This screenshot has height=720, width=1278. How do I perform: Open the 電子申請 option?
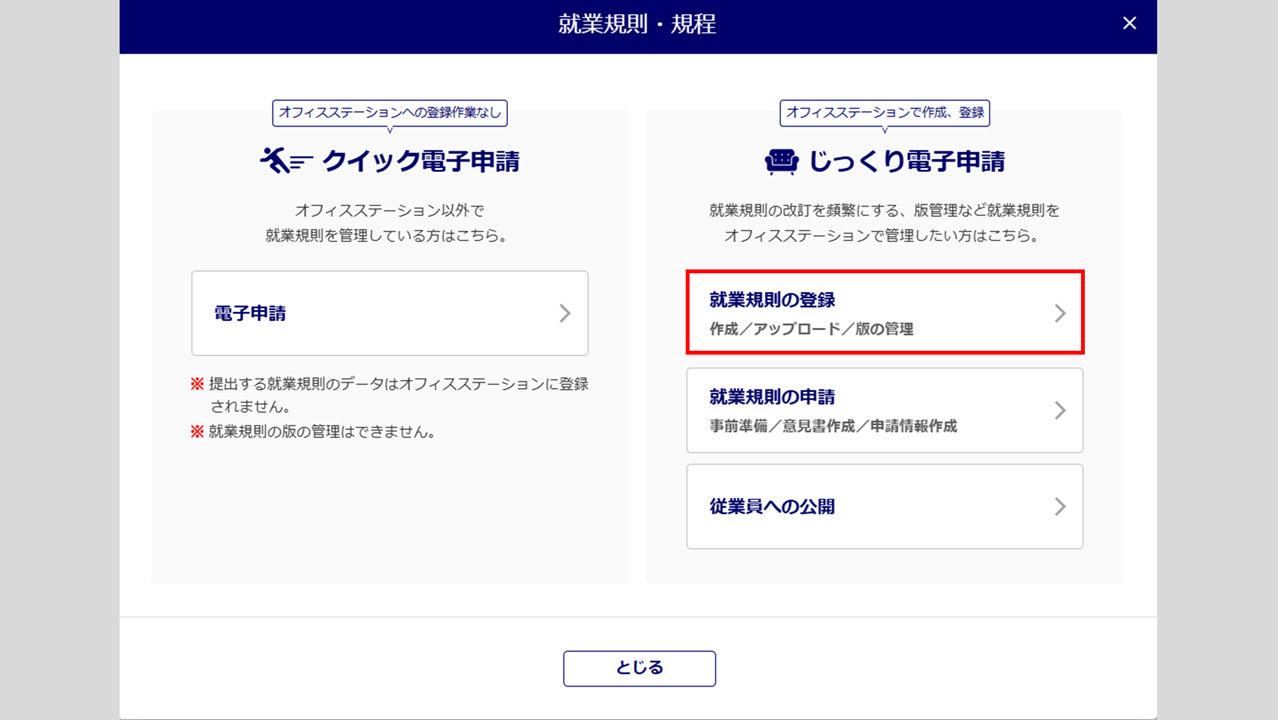390,313
